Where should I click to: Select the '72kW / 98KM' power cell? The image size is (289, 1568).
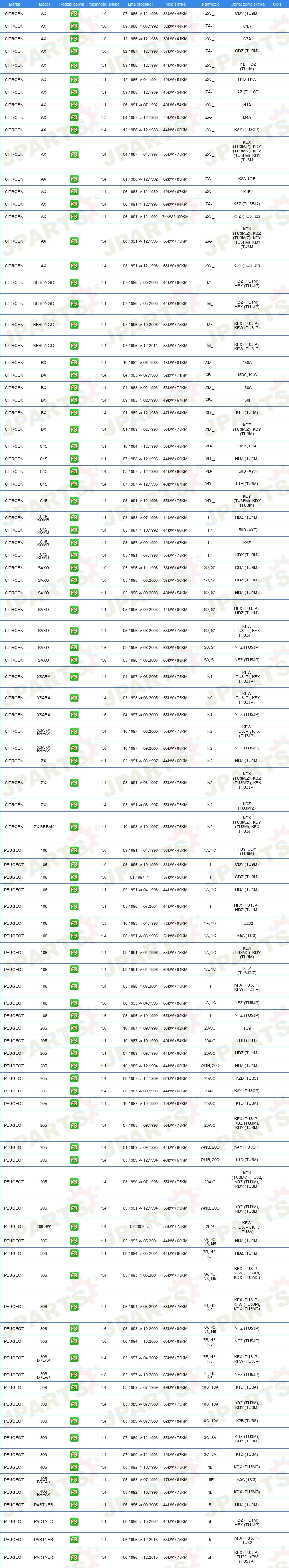tap(175, 923)
